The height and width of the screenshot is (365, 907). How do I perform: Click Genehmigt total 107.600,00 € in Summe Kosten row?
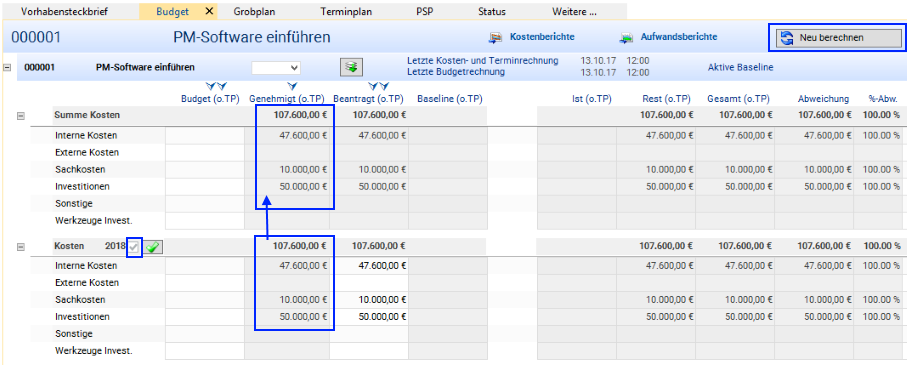(x=300, y=115)
